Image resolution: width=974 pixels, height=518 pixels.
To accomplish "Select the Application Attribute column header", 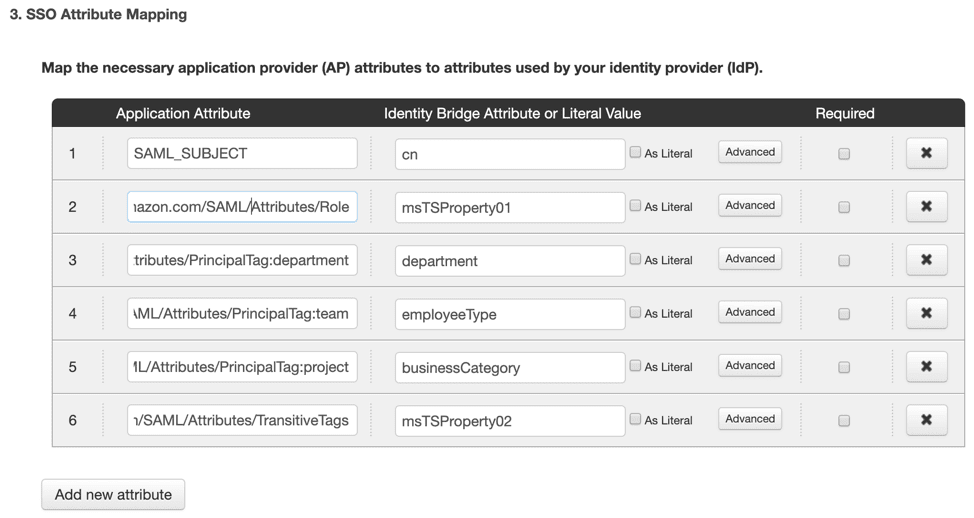I will (183, 113).
